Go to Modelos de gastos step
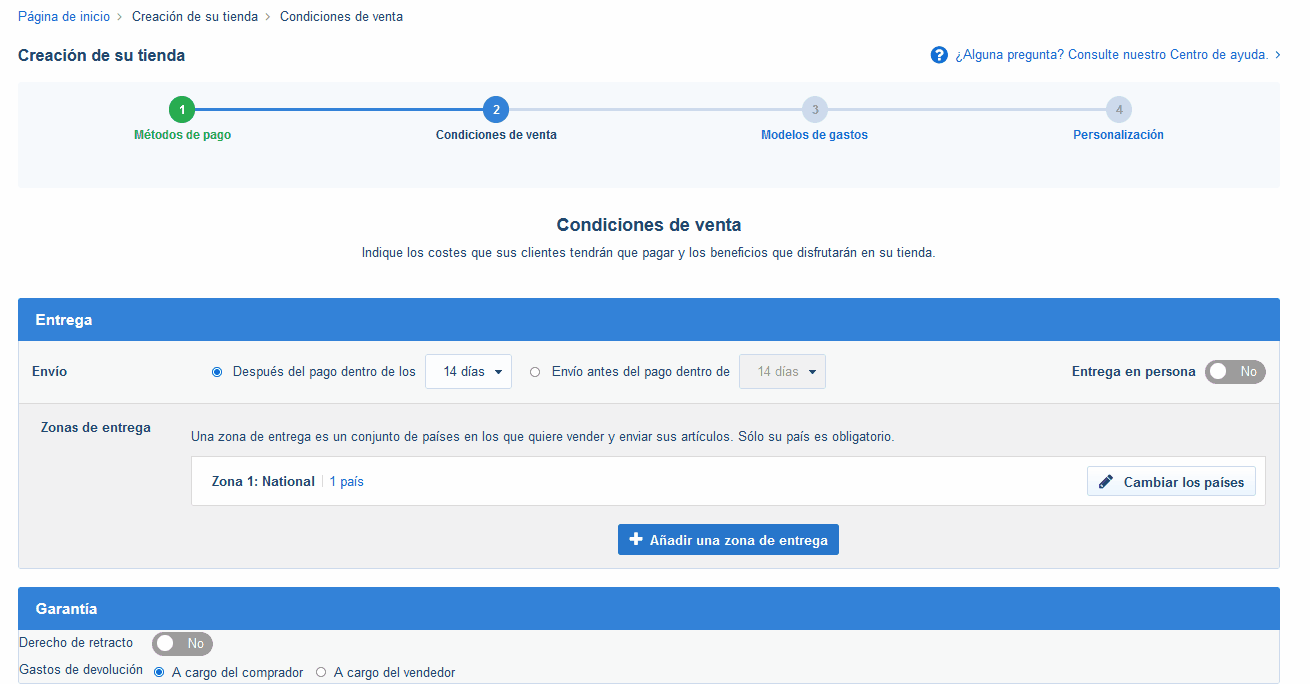Screen dimensions: 1310x684 (814, 135)
